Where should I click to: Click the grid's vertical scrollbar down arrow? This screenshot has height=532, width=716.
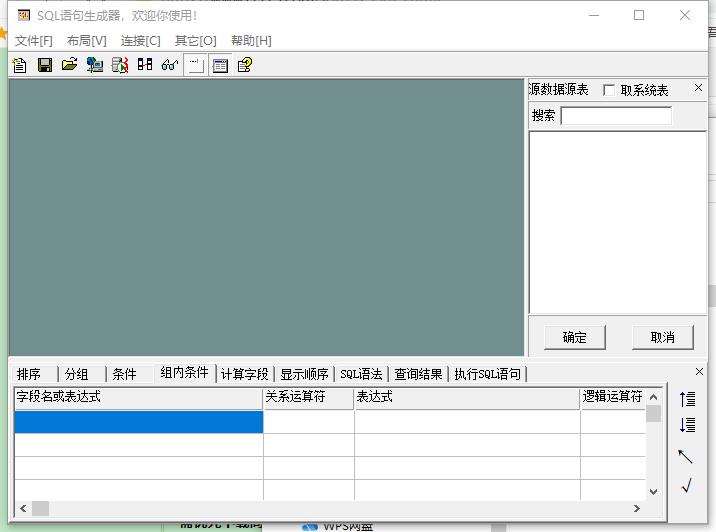(x=653, y=491)
